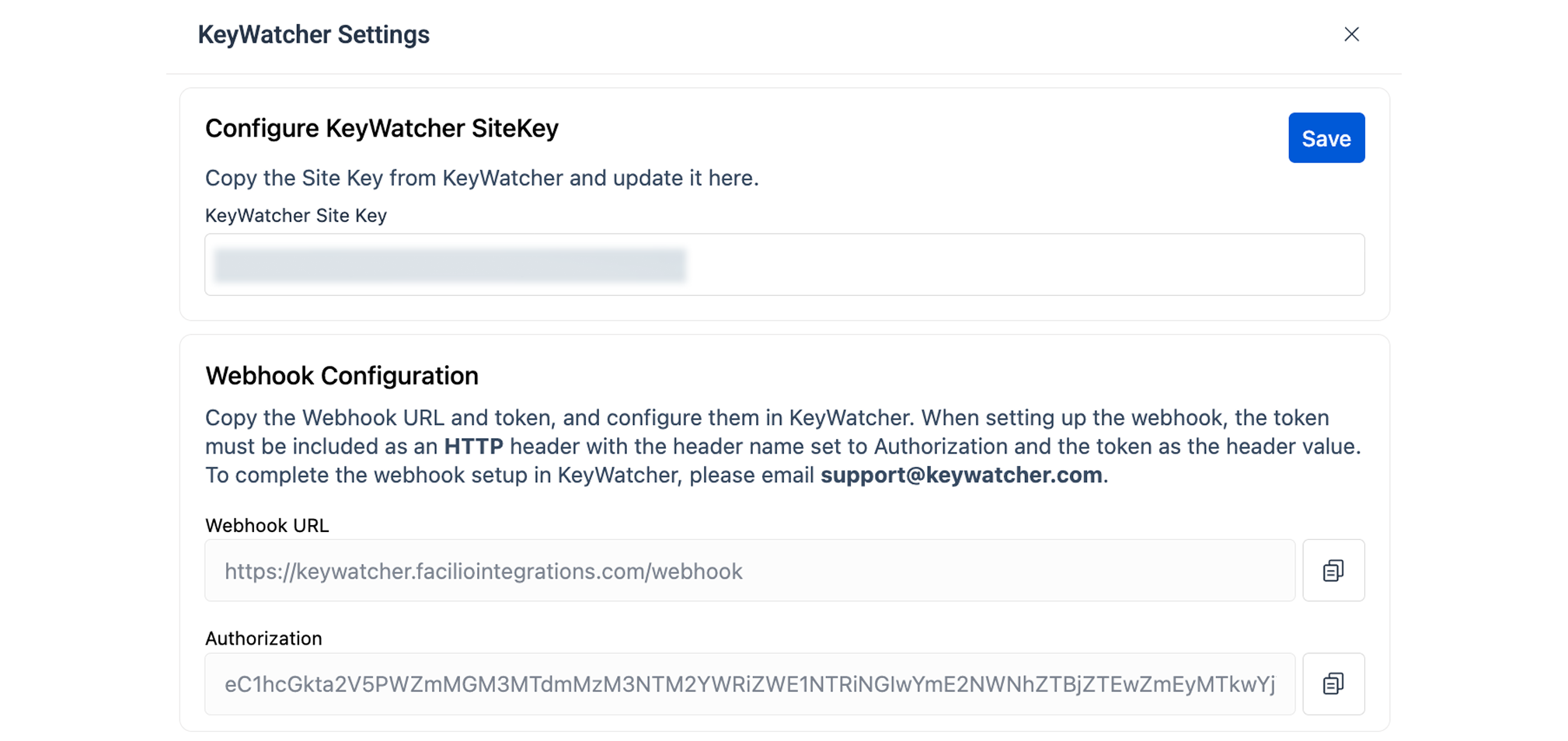Click the KeyWatcher Settings dialog title

click(313, 34)
